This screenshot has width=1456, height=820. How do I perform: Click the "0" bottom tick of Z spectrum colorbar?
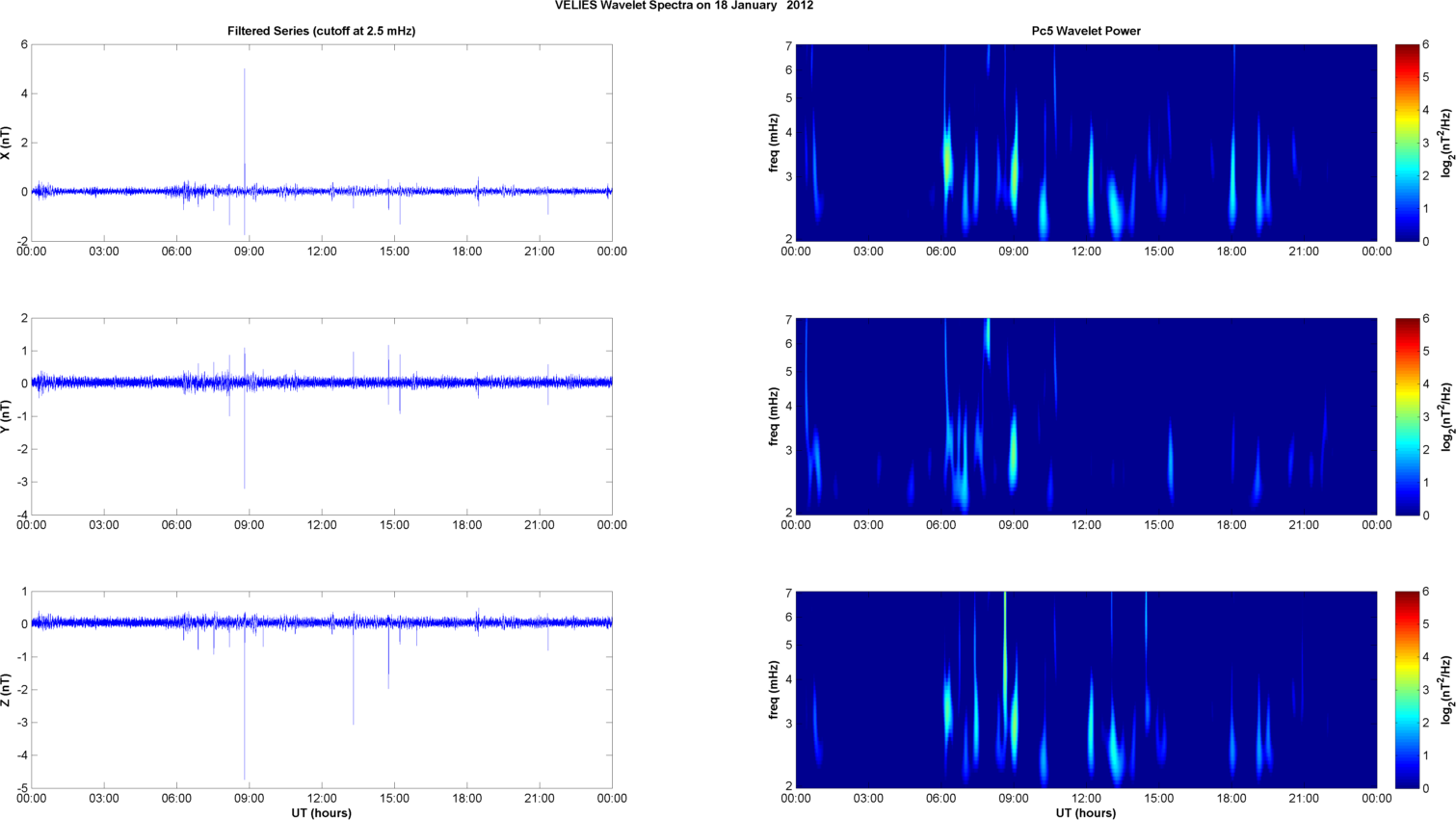pos(1426,788)
